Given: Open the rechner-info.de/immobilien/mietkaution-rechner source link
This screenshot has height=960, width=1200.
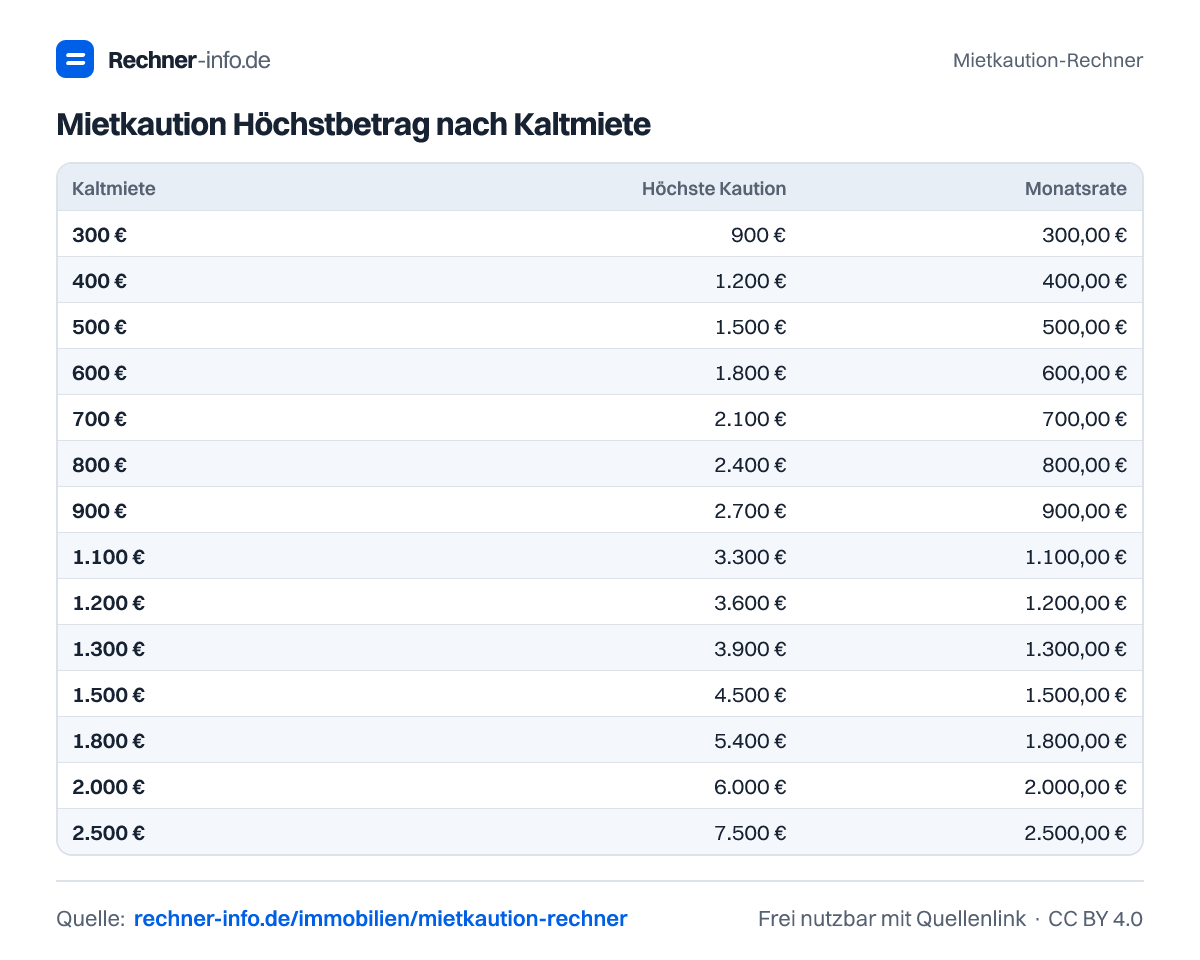Looking at the screenshot, I should [x=381, y=919].
